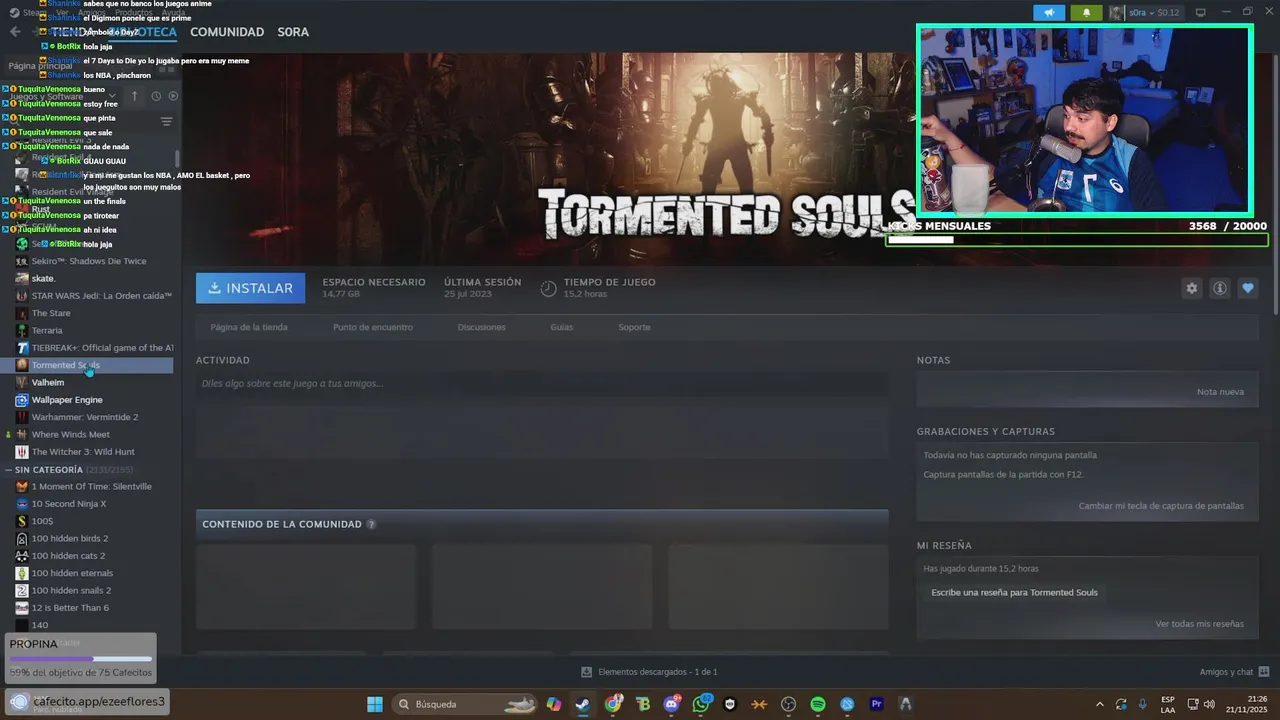The height and width of the screenshot is (720, 1280).
Task: Open the Windows Start button
Action: [x=375, y=704]
